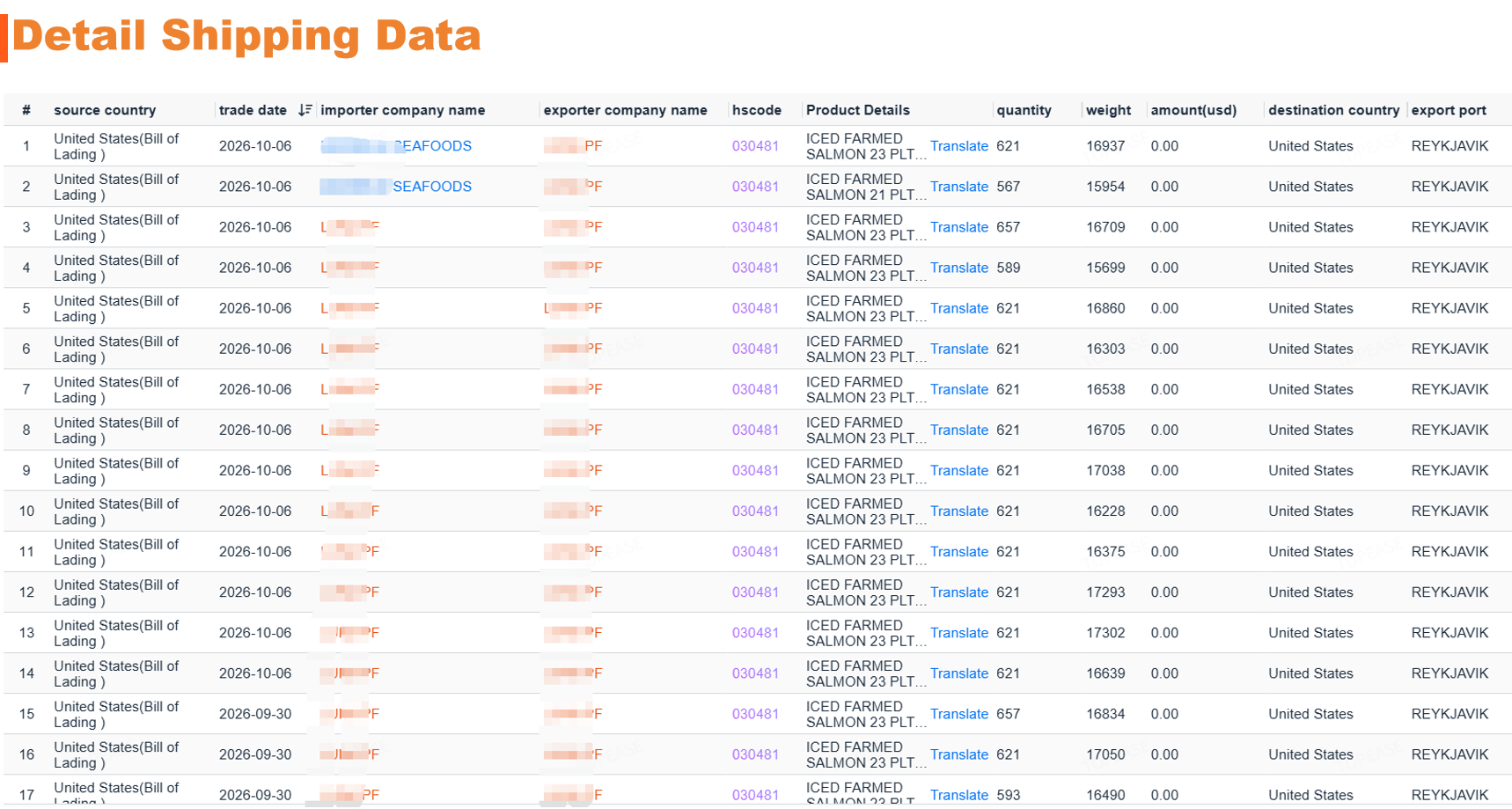The height and width of the screenshot is (809, 1512).
Task: Click the amount(usd) column header
Action: coord(1193,110)
